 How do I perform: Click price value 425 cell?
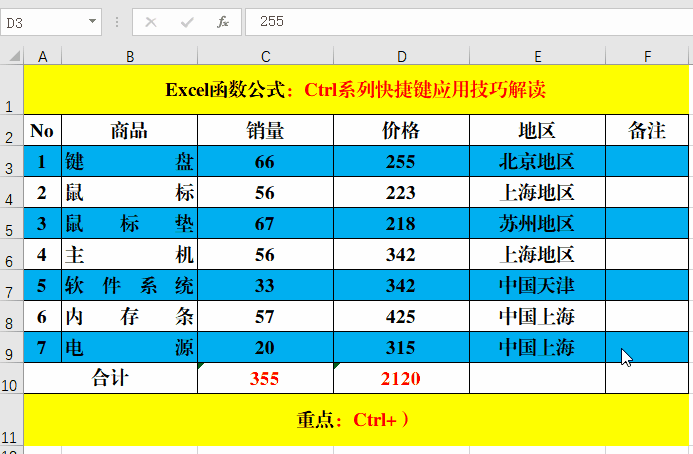tap(401, 316)
